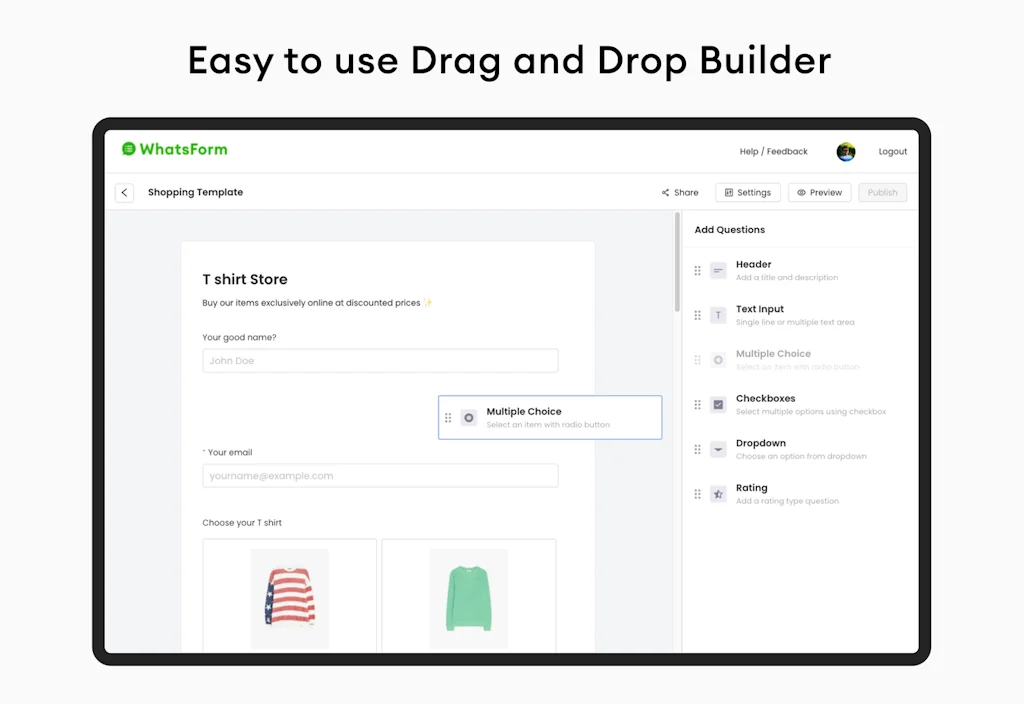Grab the drag handle beside Rating
1024x704 pixels.
(x=698, y=494)
